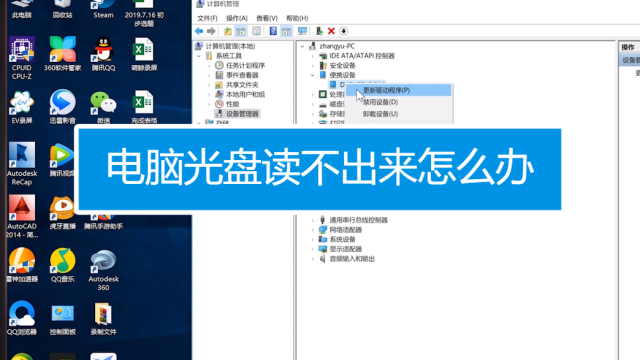Click the blue Help question mark icon
Screen dimensions: 640x360
[x=273, y=31]
